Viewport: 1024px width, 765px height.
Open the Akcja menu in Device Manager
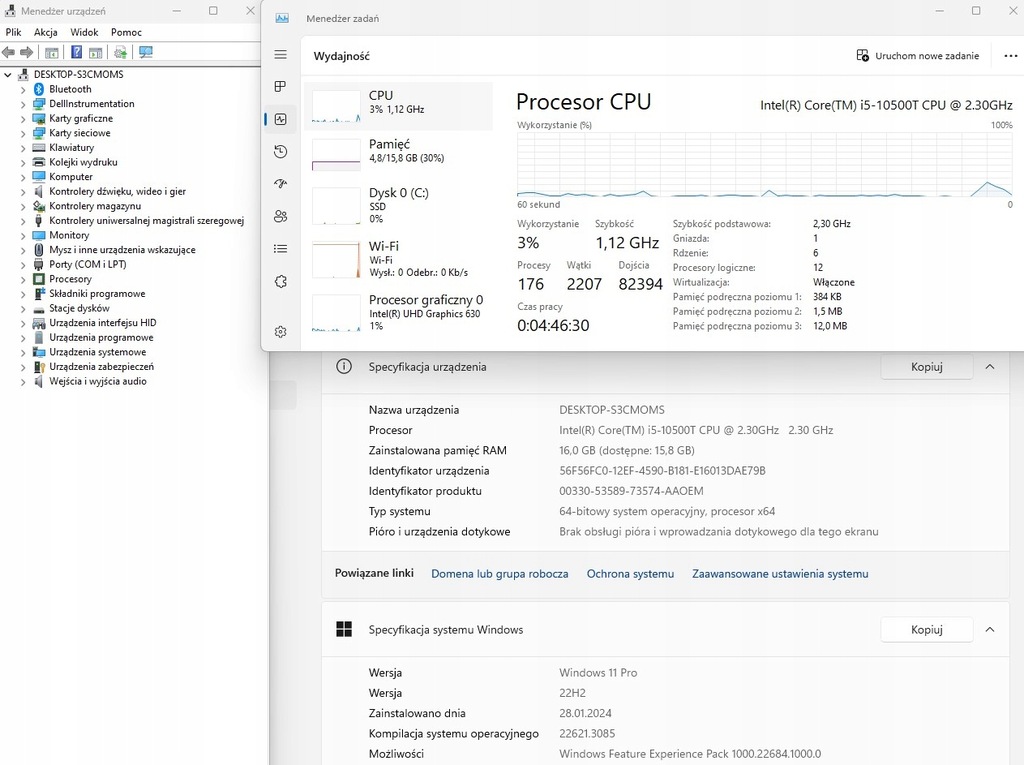point(46,32)
